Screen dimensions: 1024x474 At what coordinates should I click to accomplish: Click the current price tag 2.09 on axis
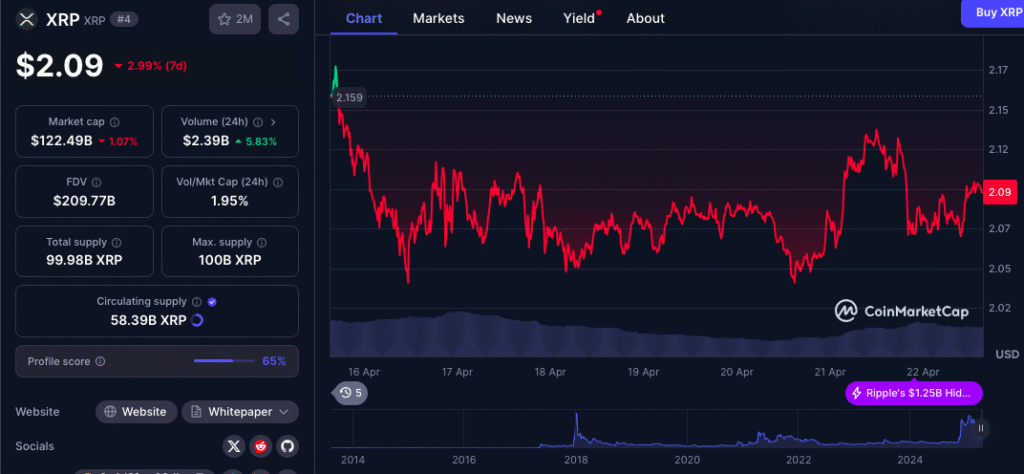coord(999,192)
